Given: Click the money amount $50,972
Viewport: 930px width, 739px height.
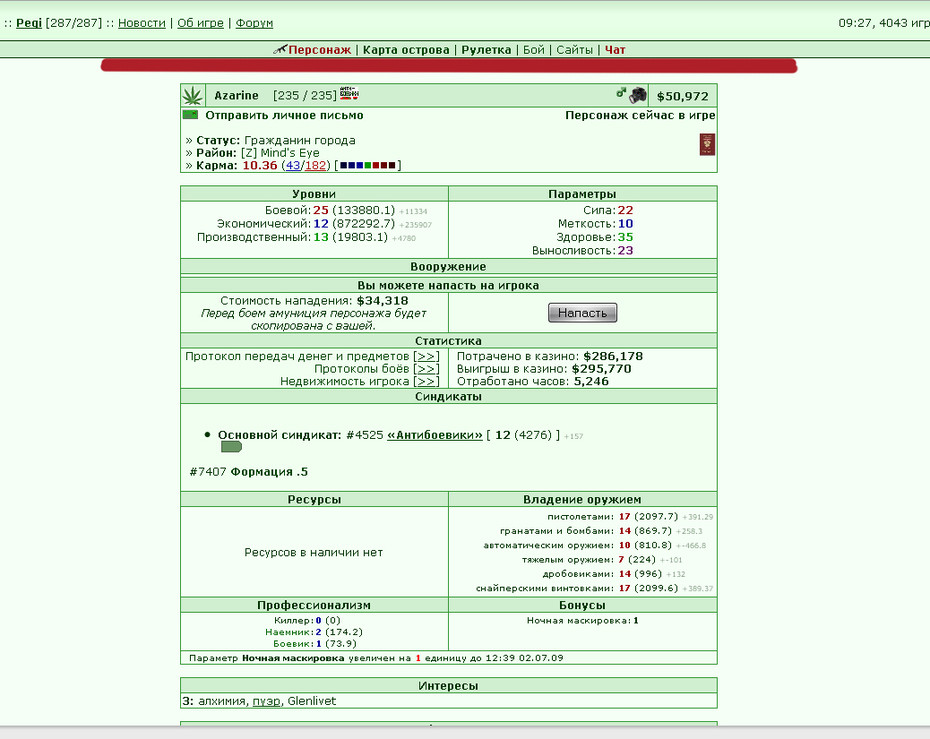Looking at the screenshot, I should [682, 96].
